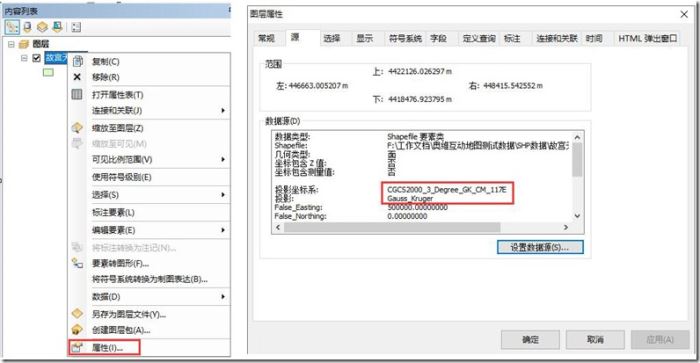This screenshot has height=363, width=700.
Task: Expand 数据(D) submenu arrow
Action: click(223, 296)
